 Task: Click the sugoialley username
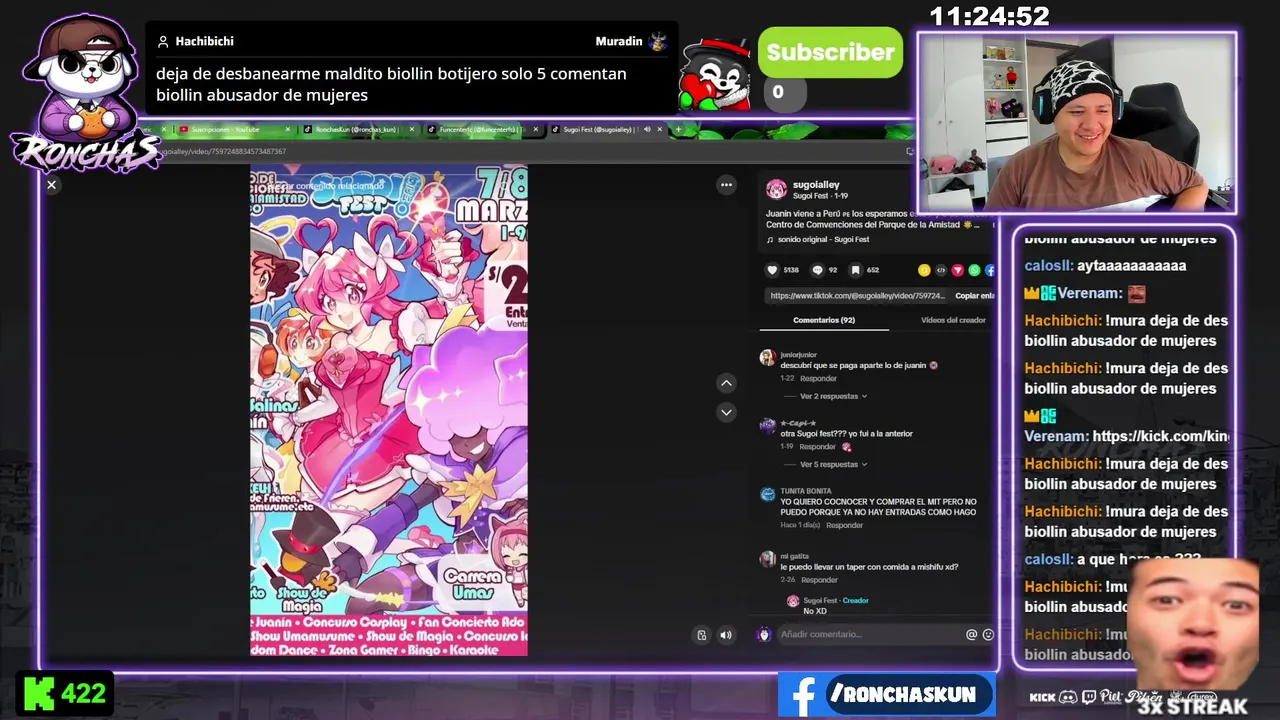(816, 185)
